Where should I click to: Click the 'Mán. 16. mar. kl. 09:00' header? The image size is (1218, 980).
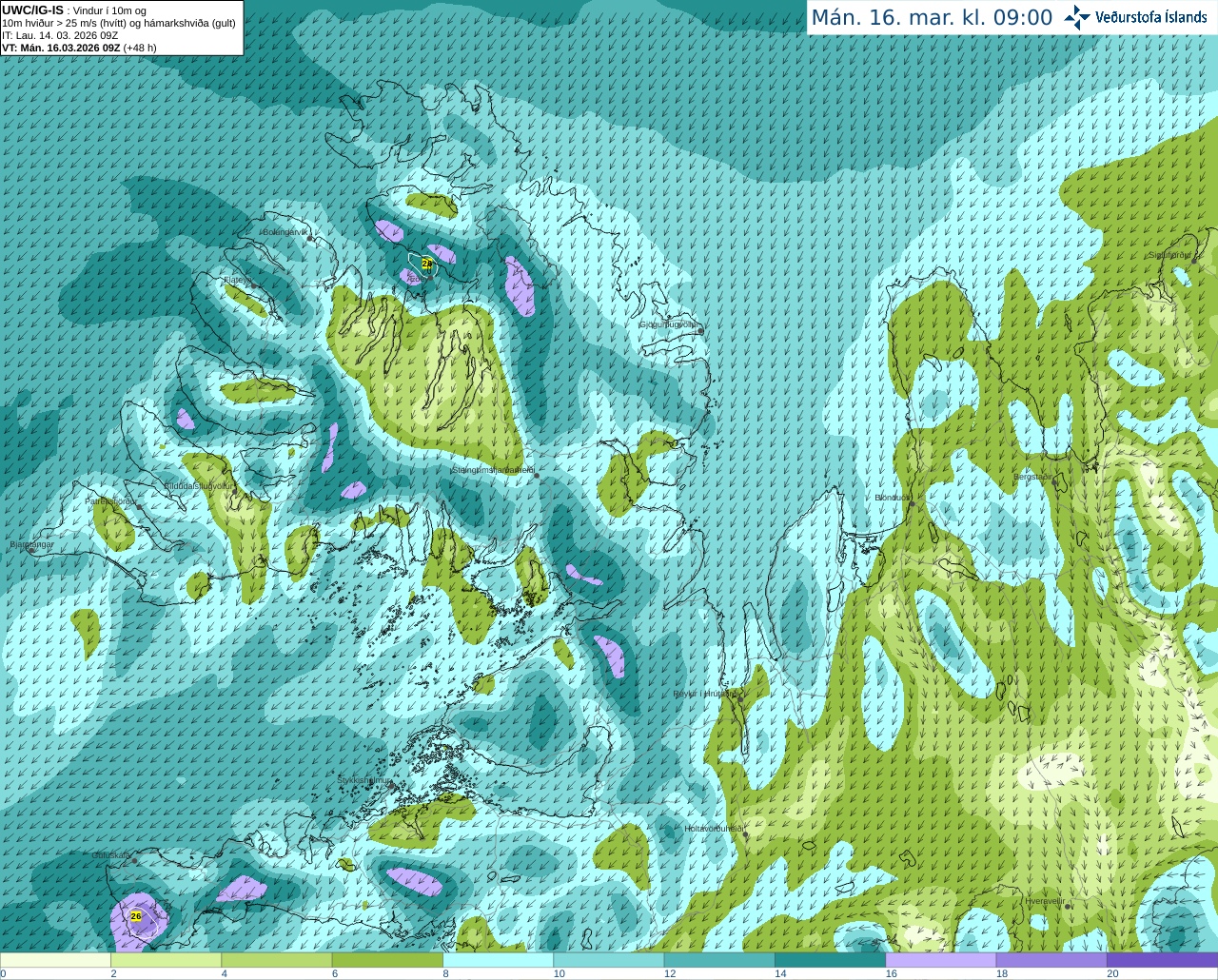(x=932, y=18)
